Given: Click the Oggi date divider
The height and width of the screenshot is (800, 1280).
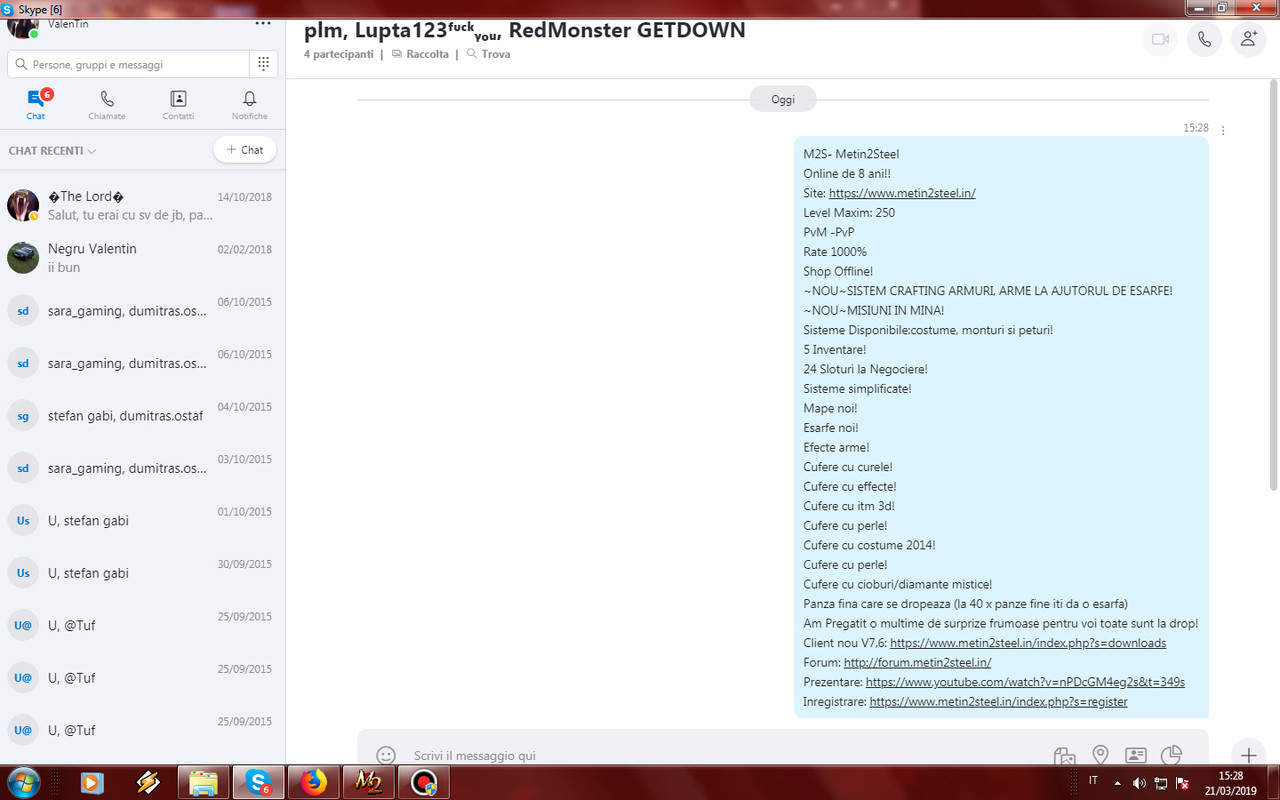Looking at the screenshot, I should pos(783,99).
